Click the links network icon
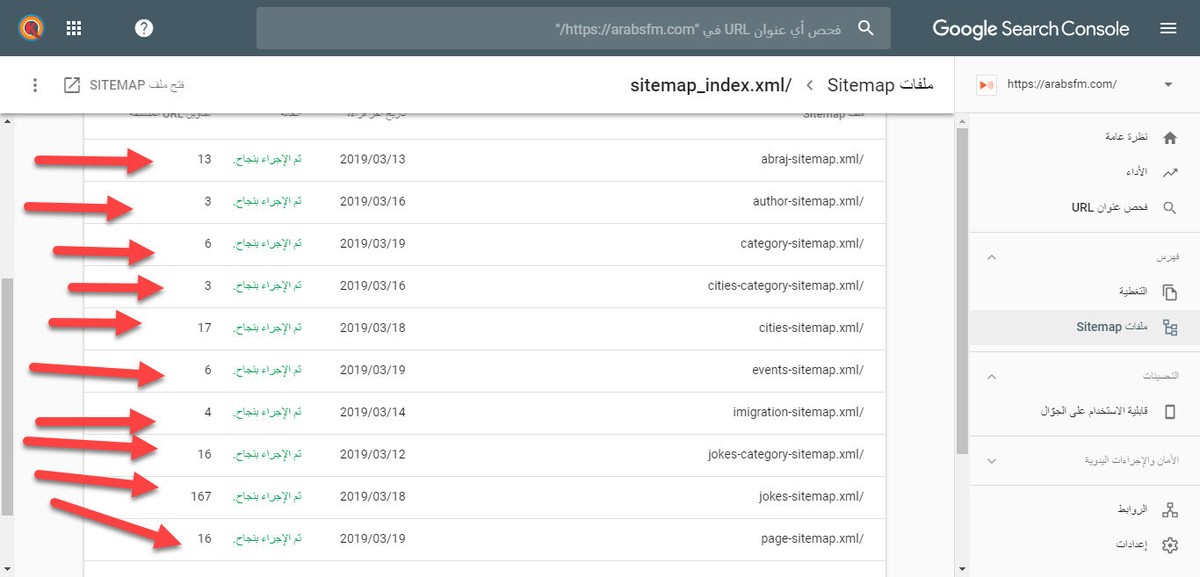The image size is (1200, 577). coord(1170,510)
